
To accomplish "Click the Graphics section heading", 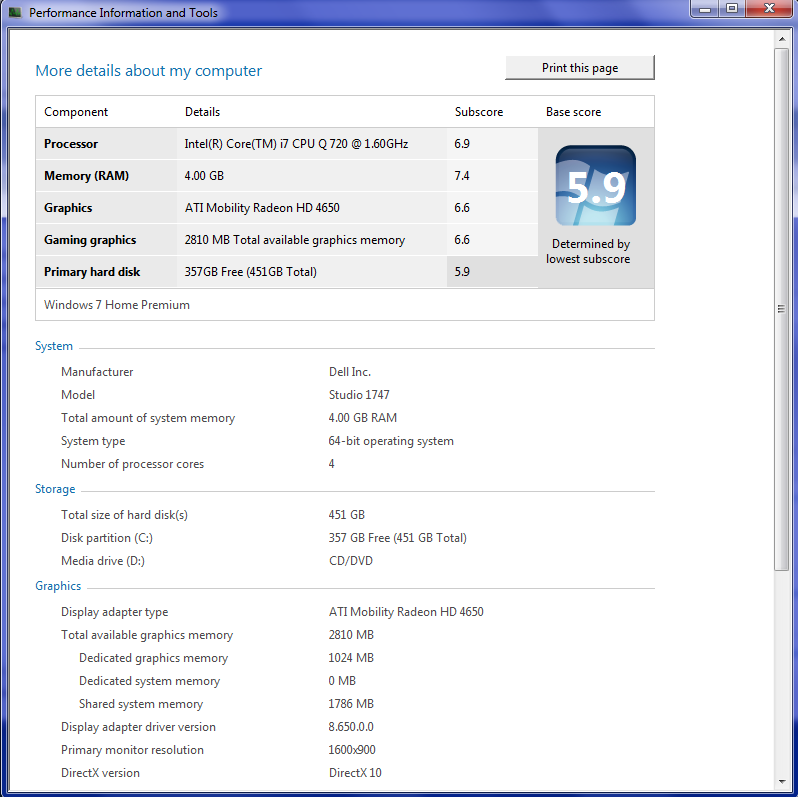I will pyautogui.click(x=58, y=586).
